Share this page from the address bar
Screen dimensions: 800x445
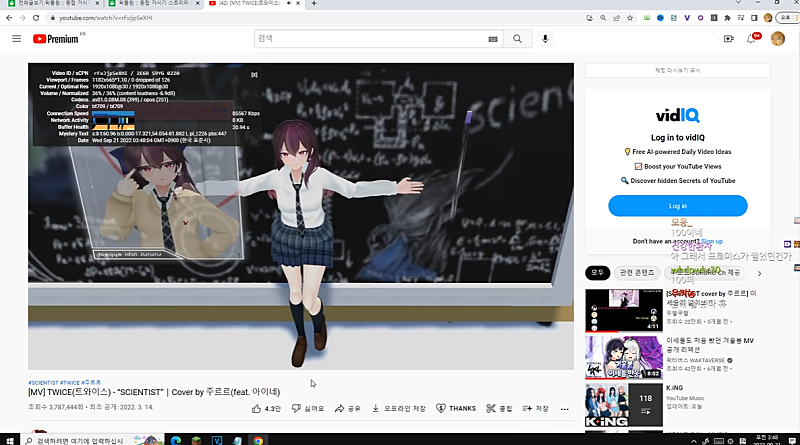(616, 18)
